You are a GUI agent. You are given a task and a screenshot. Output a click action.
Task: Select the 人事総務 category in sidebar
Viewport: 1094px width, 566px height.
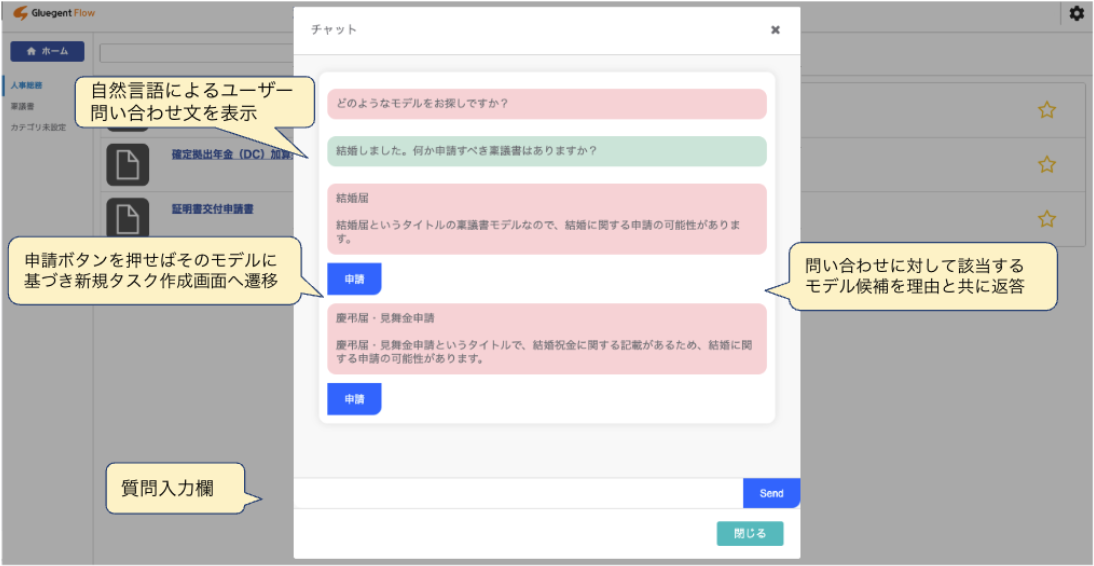coord(26,86)
